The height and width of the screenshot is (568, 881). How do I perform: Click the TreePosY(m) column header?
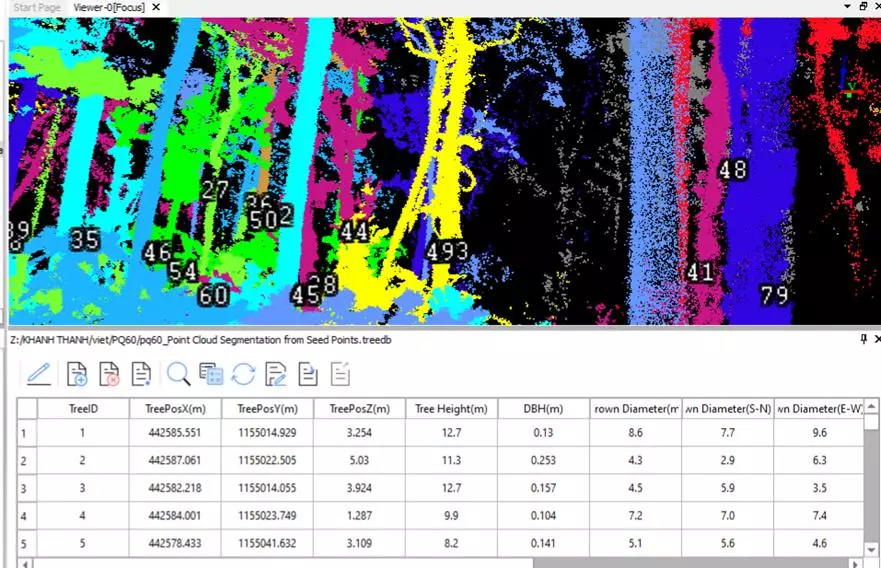pos(267,408)
